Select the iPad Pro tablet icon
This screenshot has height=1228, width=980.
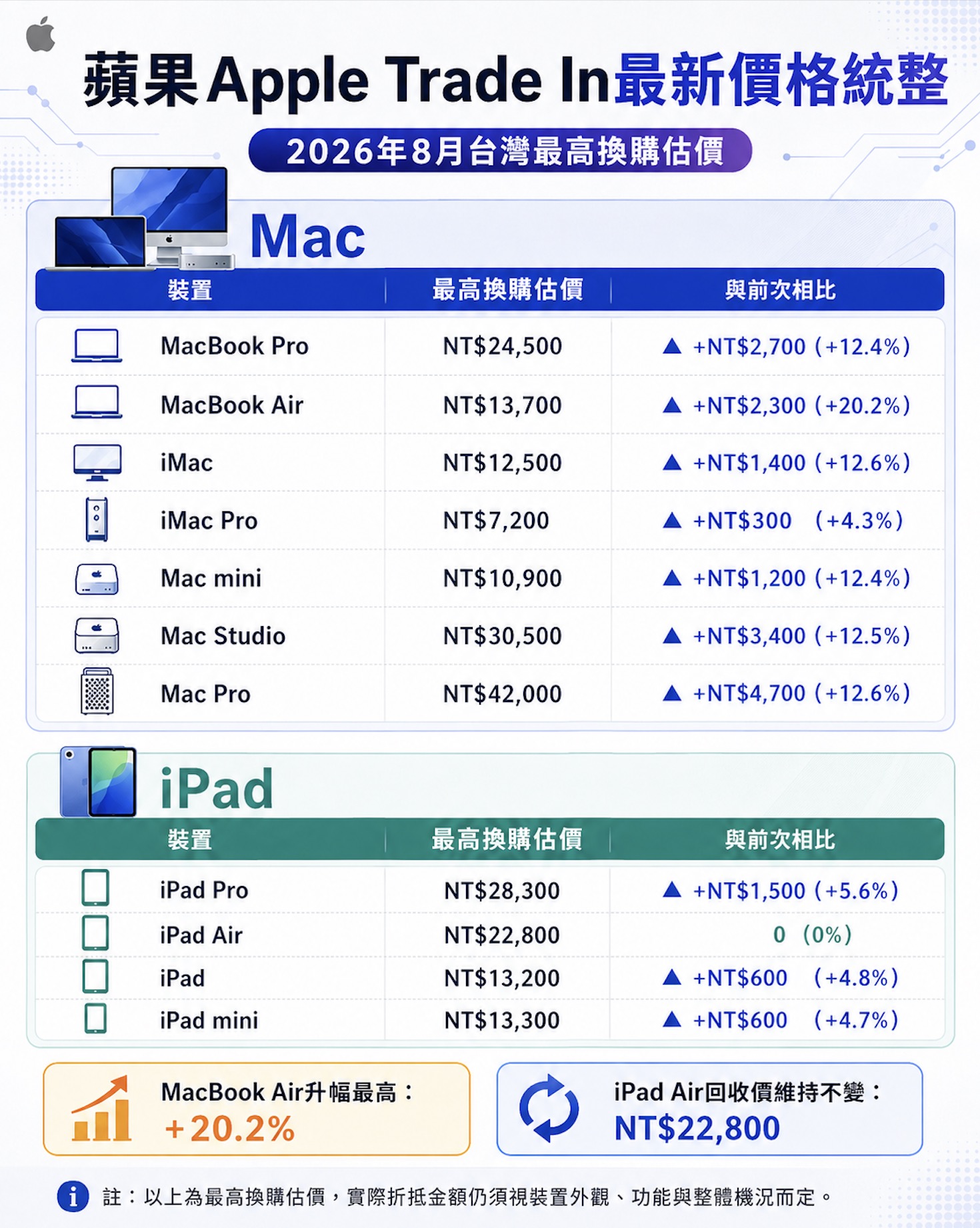[x=95, y=888]
